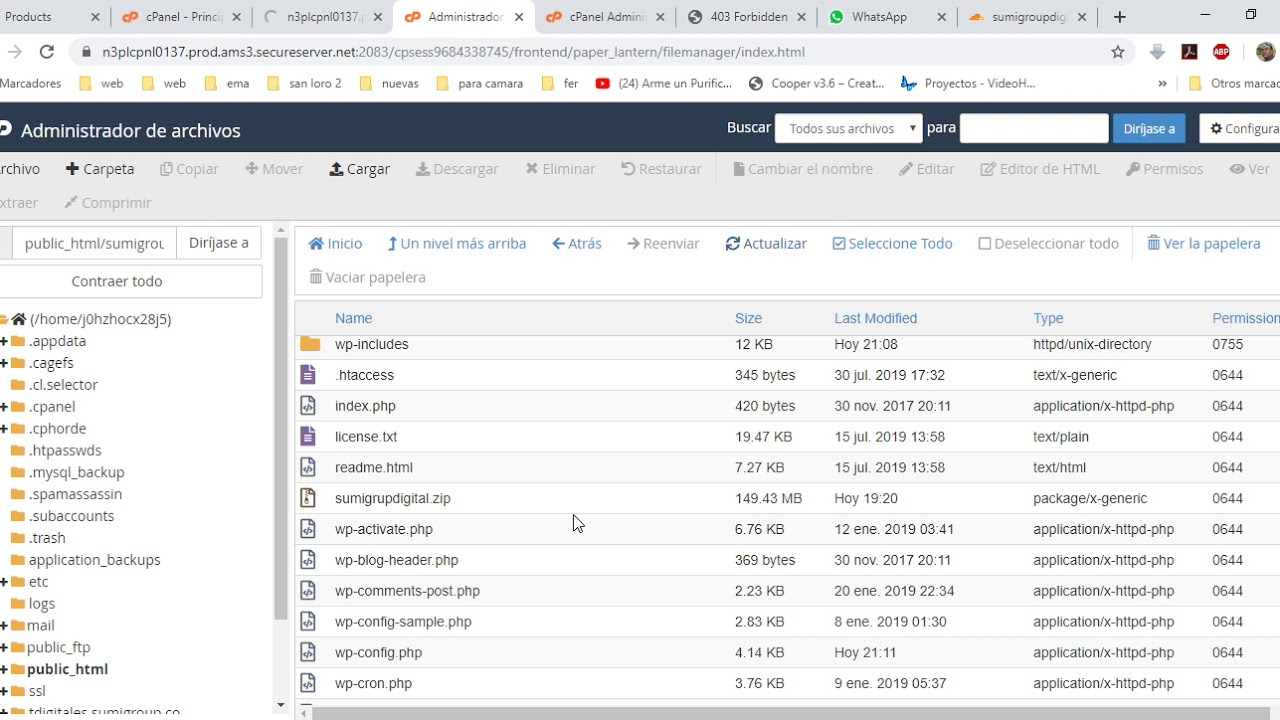This screenshot has height=720, width=1280.
Task: Switch to the WhatsApp browser tab
Action: [886, 17]
